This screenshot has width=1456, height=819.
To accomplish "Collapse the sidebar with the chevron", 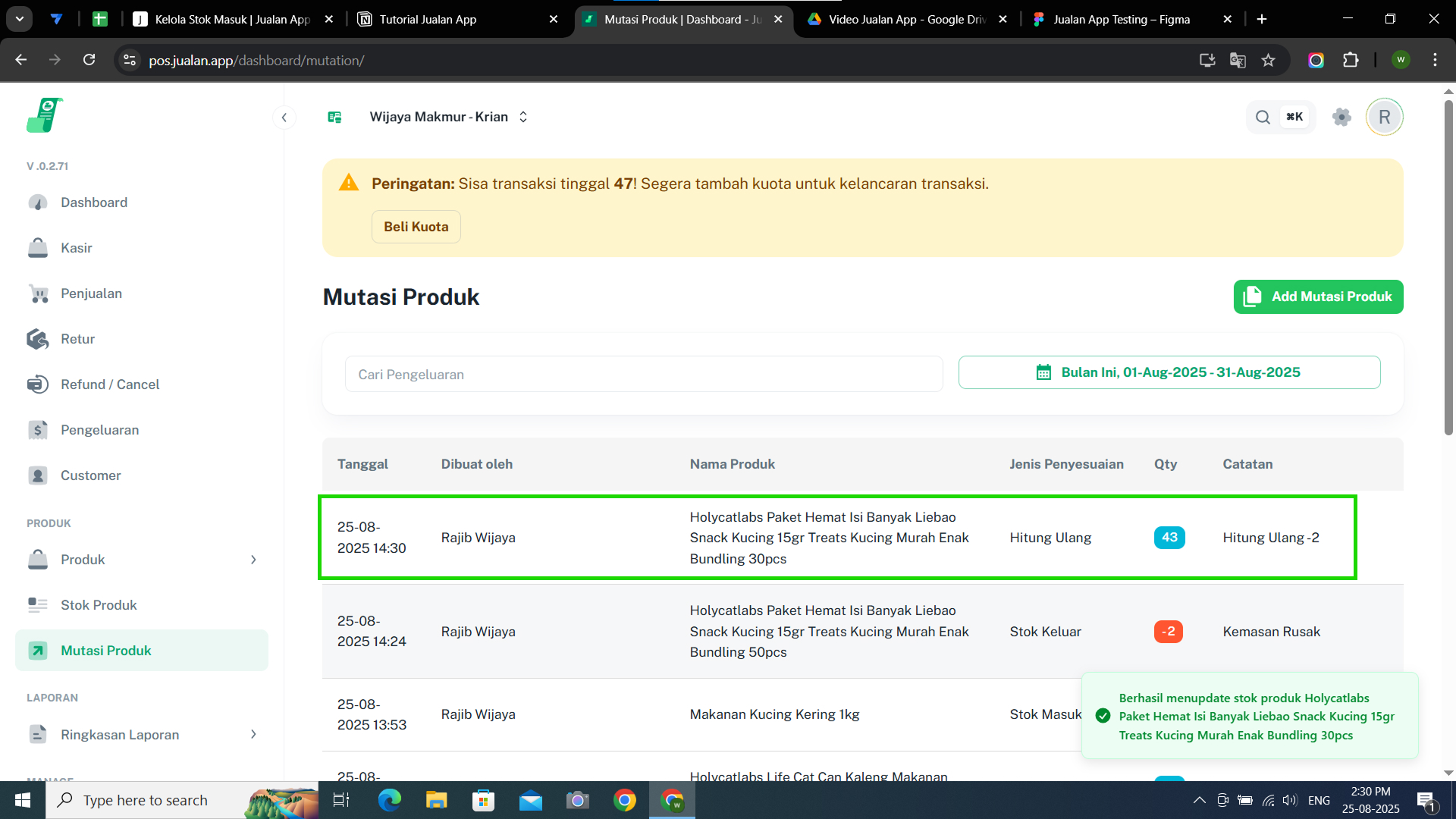I will point(284,117).
